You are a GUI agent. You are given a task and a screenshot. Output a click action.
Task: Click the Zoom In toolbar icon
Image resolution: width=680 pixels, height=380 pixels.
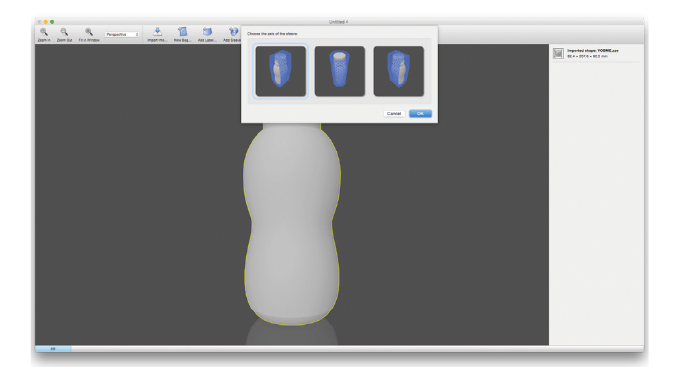tap(44, 32)
